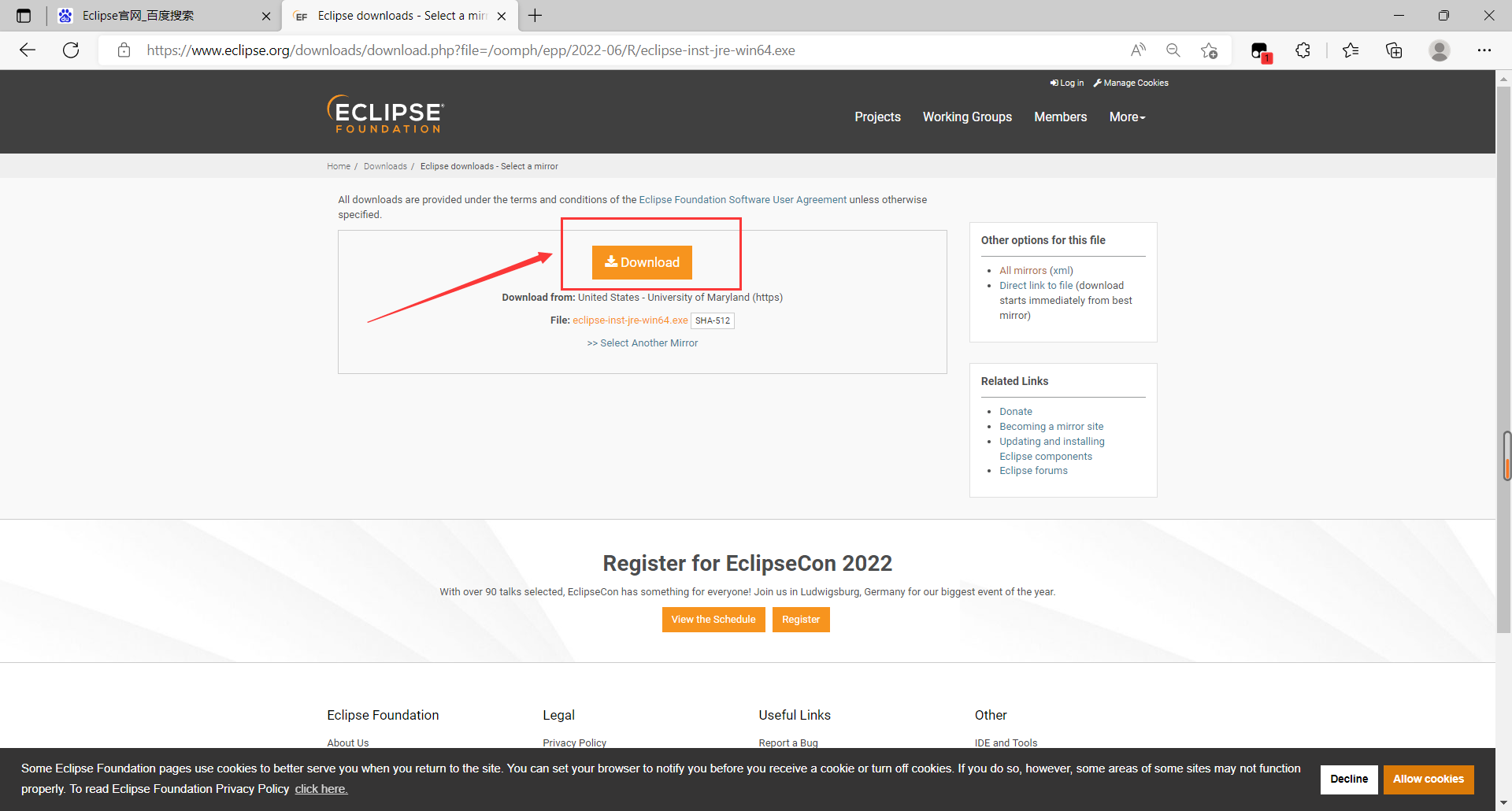Open the Favorites bar star-list icon

[1351, 50]
